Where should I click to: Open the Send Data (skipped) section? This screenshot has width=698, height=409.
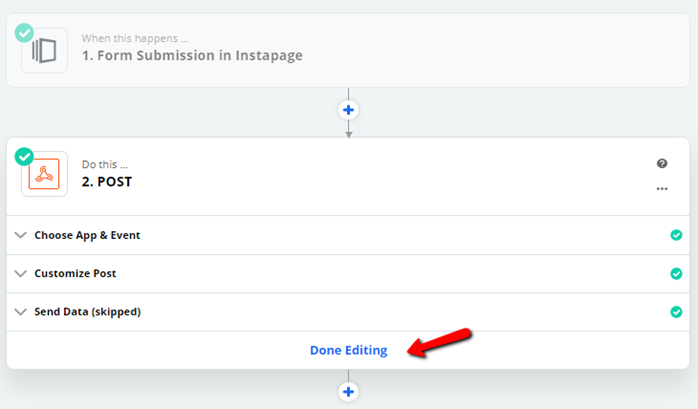(348, 312)
